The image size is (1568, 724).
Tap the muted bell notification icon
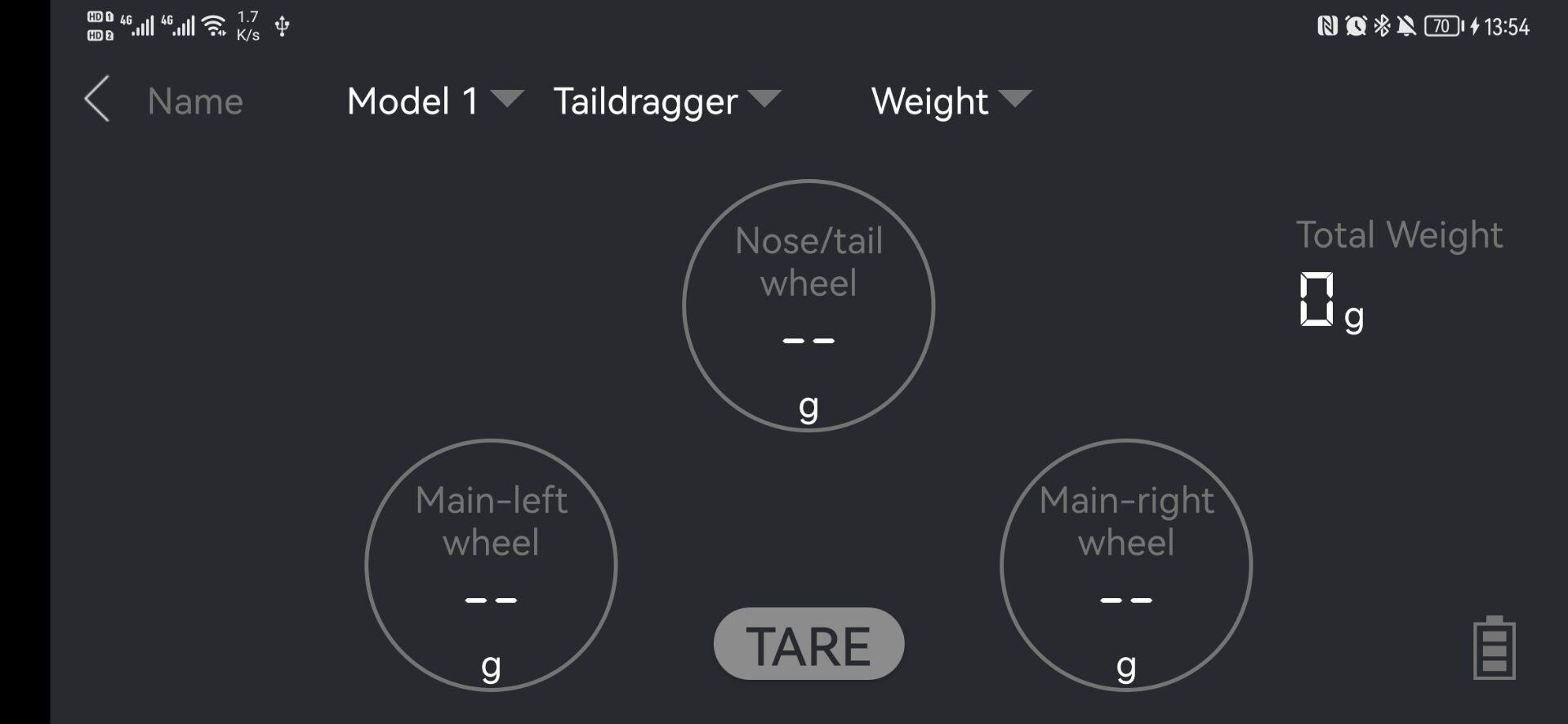point(1406,26)
